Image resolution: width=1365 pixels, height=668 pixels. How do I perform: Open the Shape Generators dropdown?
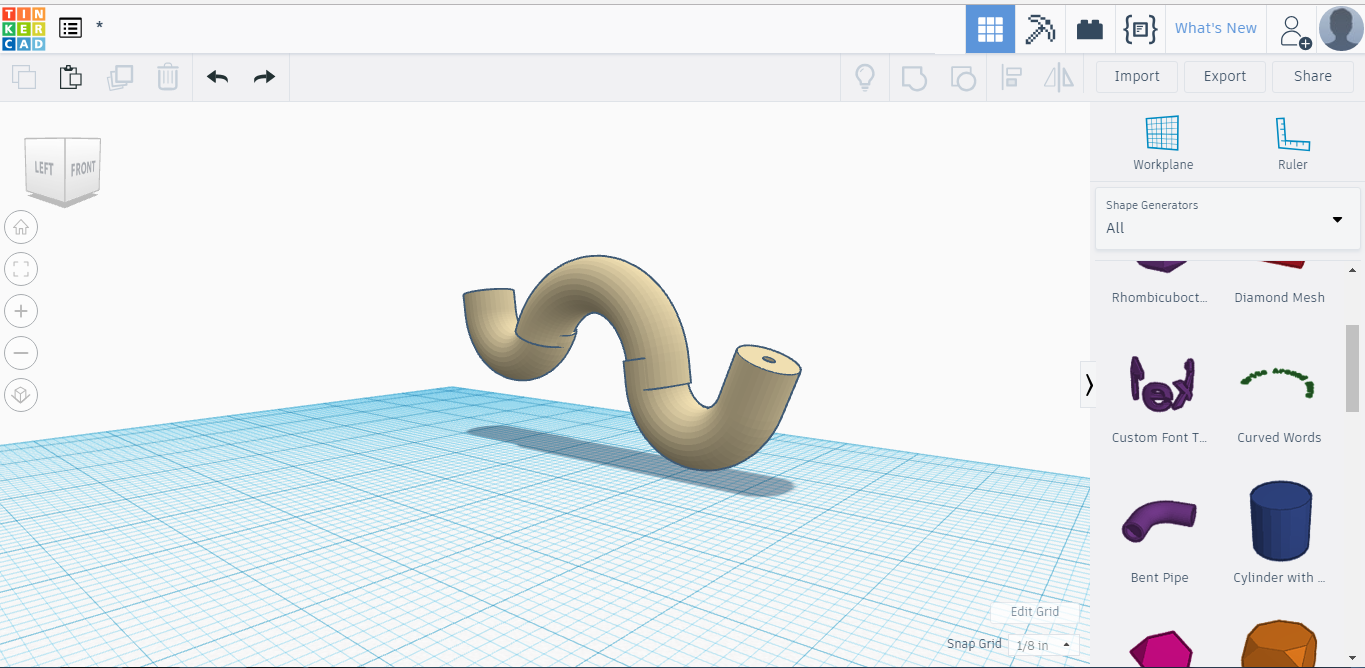pyautogui.click(x=1227, y=218)
